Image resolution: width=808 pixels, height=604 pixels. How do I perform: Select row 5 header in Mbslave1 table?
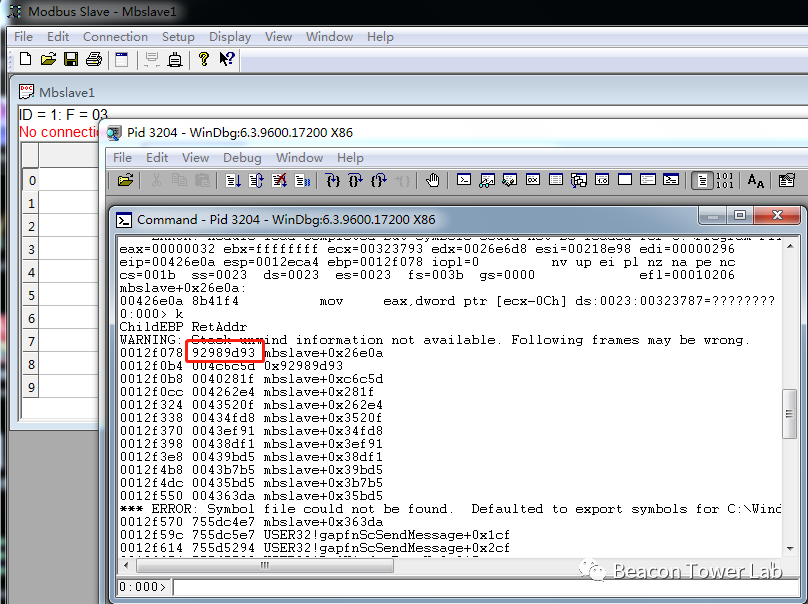[31, 295]
